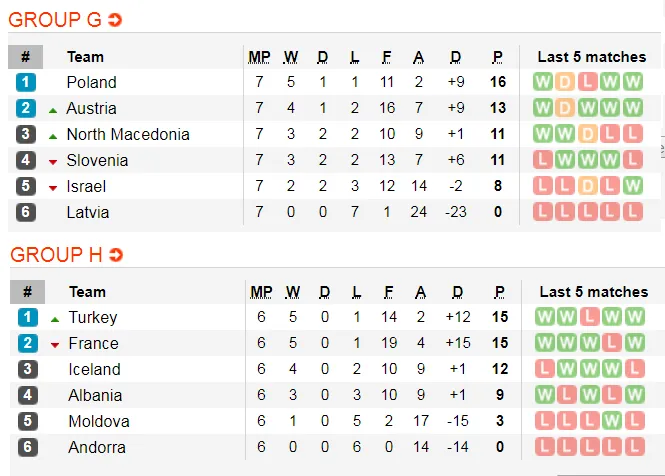Sort Group G by the P points column
Image resolution: width=665 pixels, height=476 pixels.
tap(498, 57)
